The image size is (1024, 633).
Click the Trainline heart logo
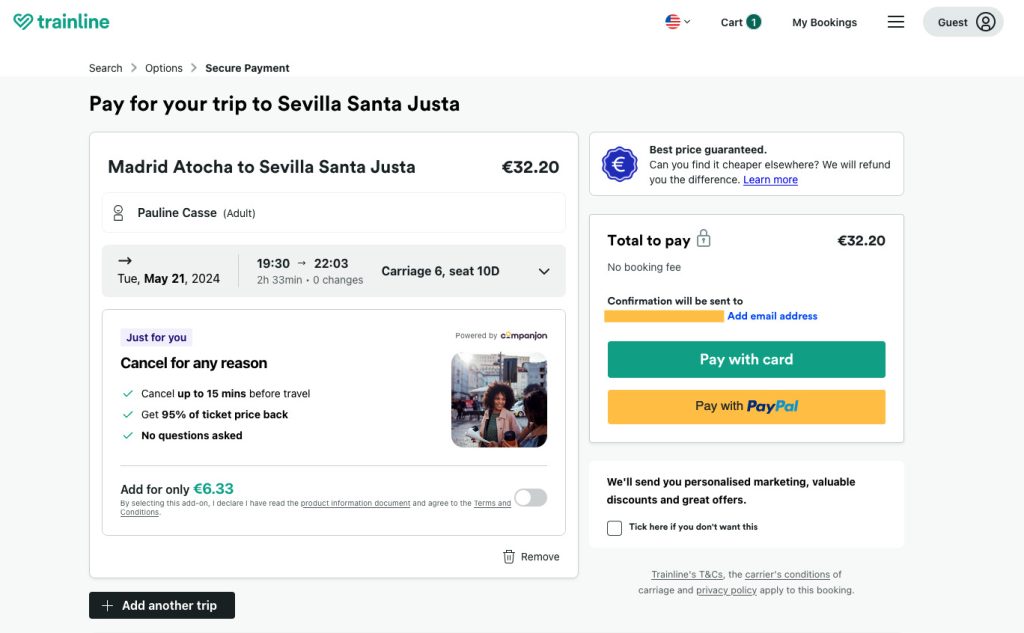[23, 22]
